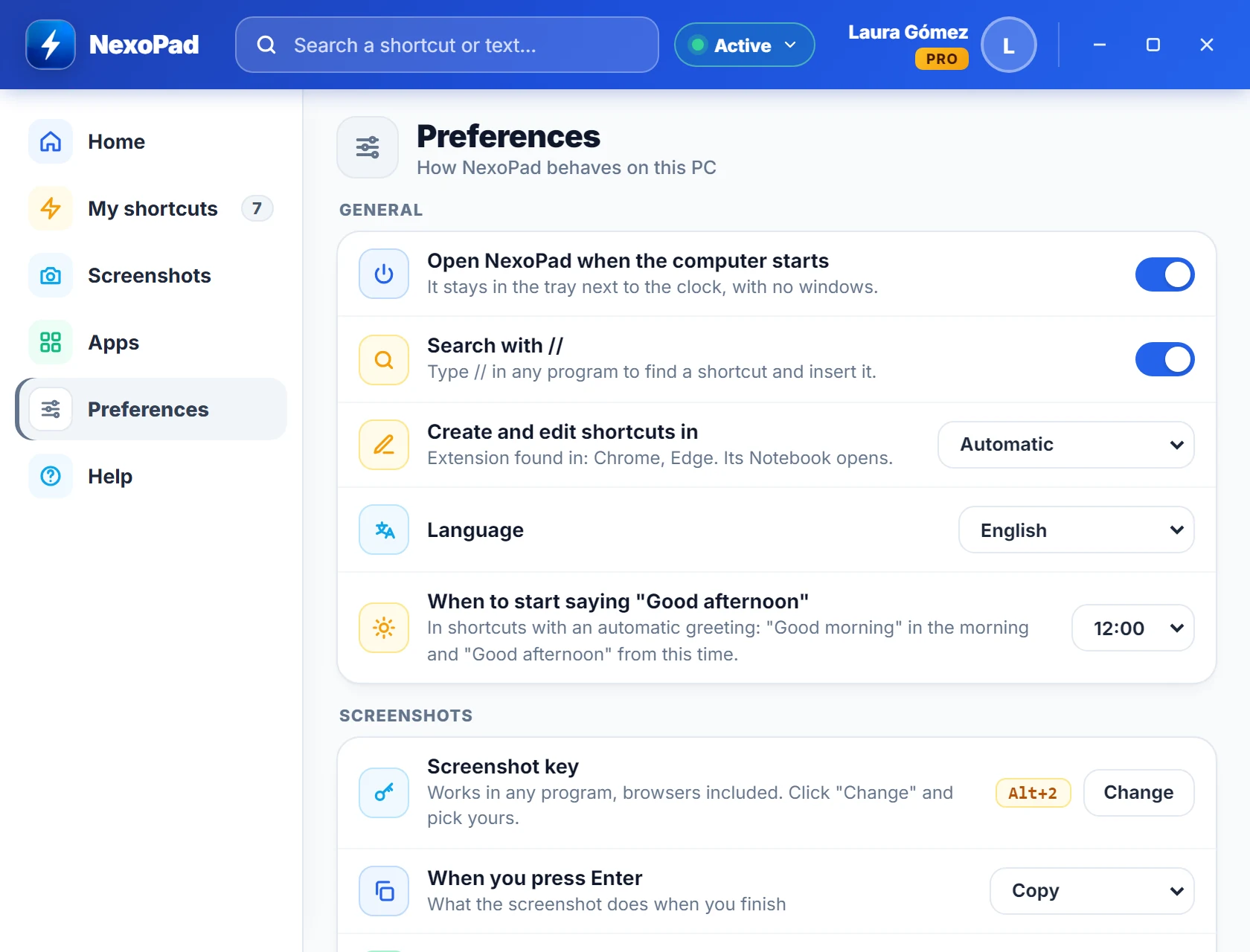Disable the Search with // switch
Image resolution: width=1250 pixels, height=952 pixels.
click(x=1164, y=359)
